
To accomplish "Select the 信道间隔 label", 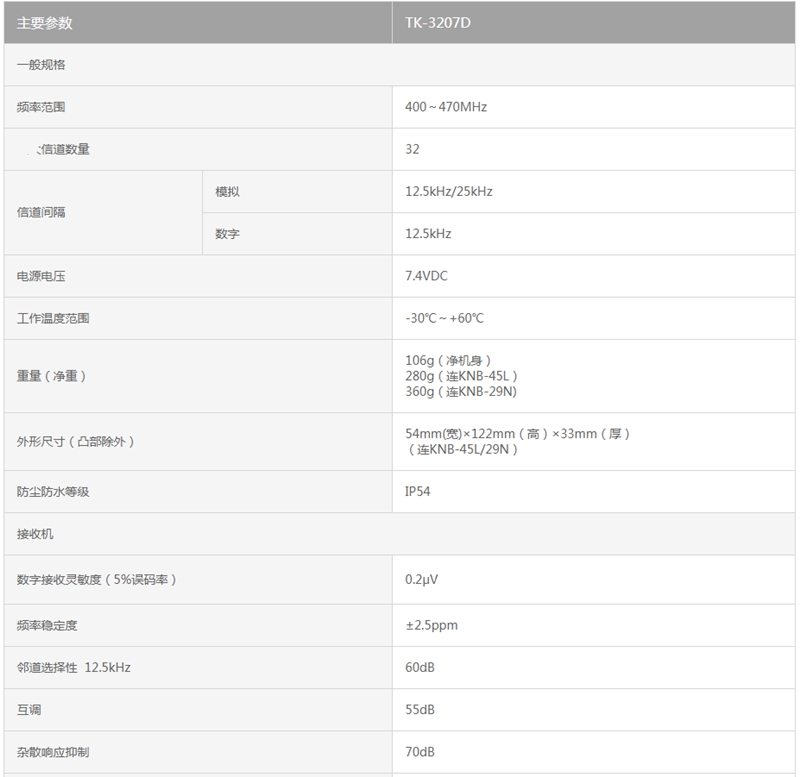I will 41,212.
